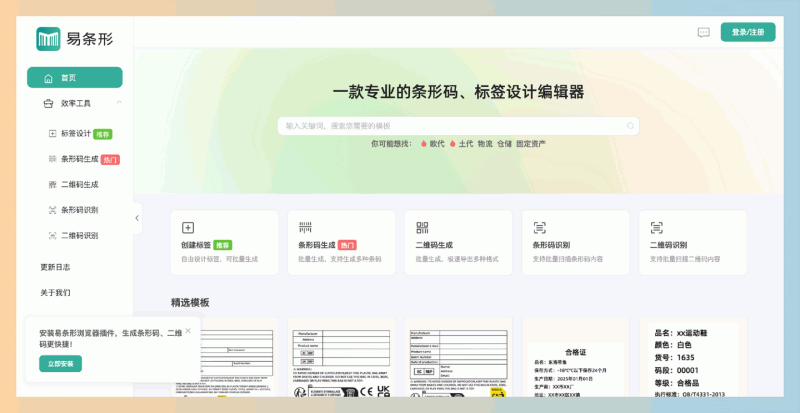Click the 精选模板 heading
The width and height of the screenshot is (800, 413).
click(190, 303)
